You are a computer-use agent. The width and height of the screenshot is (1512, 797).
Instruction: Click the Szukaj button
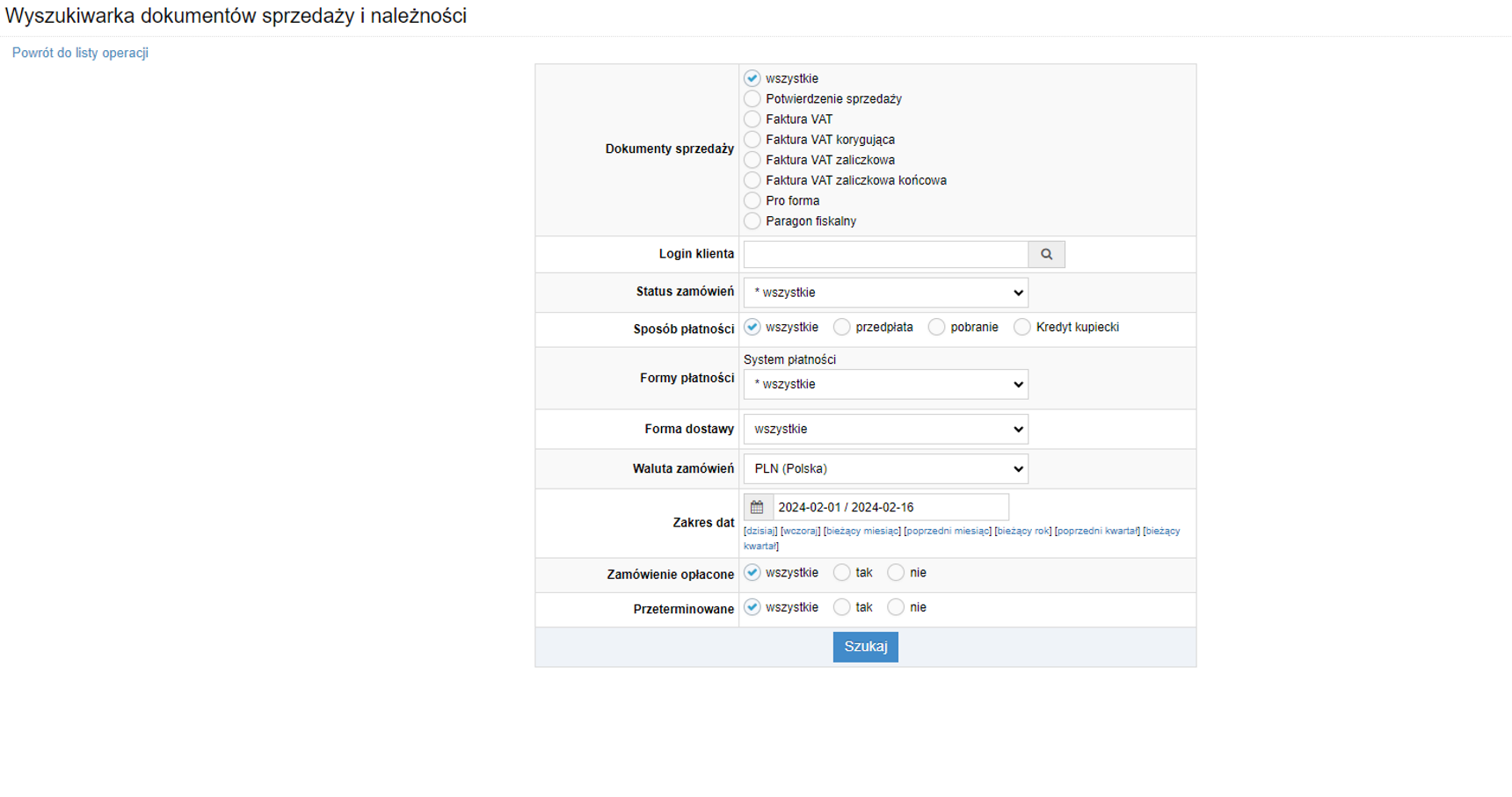coord(865,647)
